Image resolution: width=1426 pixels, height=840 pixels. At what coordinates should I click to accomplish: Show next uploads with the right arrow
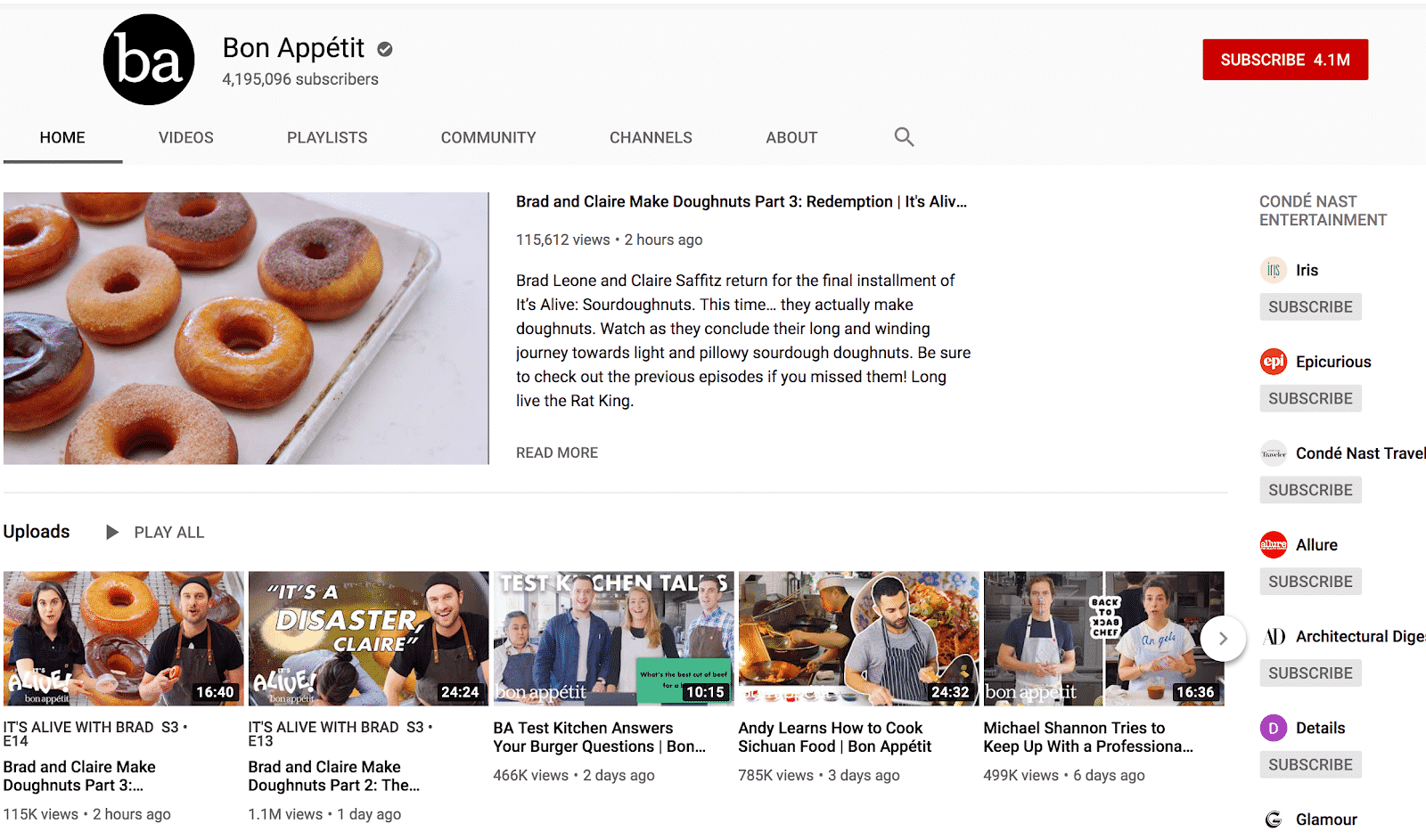pyautogui.click(x=1223, y=638)
